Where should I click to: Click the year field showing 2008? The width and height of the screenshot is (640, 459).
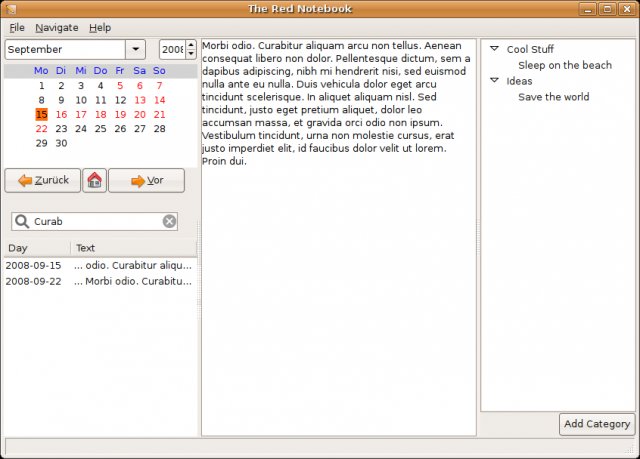click(172, 49)
